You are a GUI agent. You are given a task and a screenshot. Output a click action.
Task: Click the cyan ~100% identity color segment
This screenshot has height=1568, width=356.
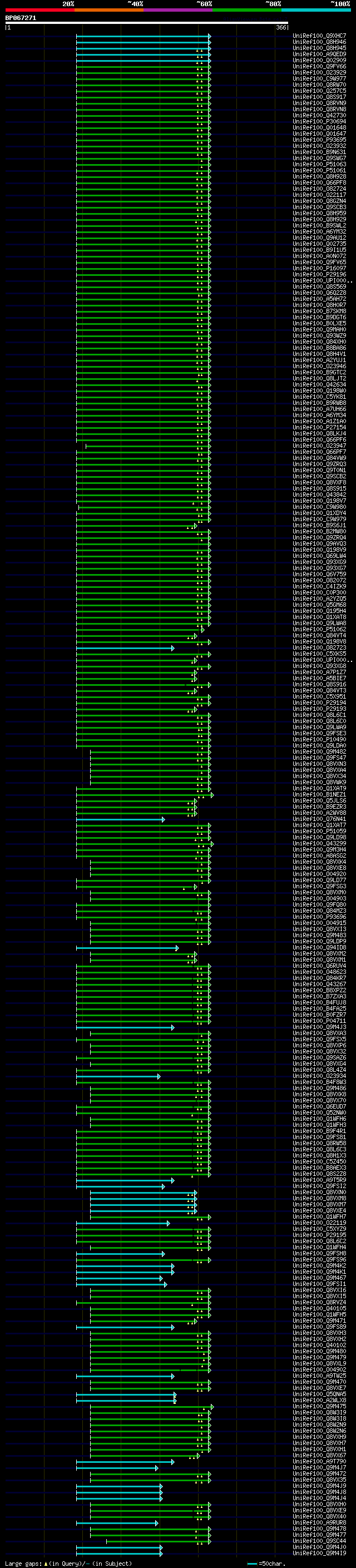pyautogui.click(x=316, y=10)
